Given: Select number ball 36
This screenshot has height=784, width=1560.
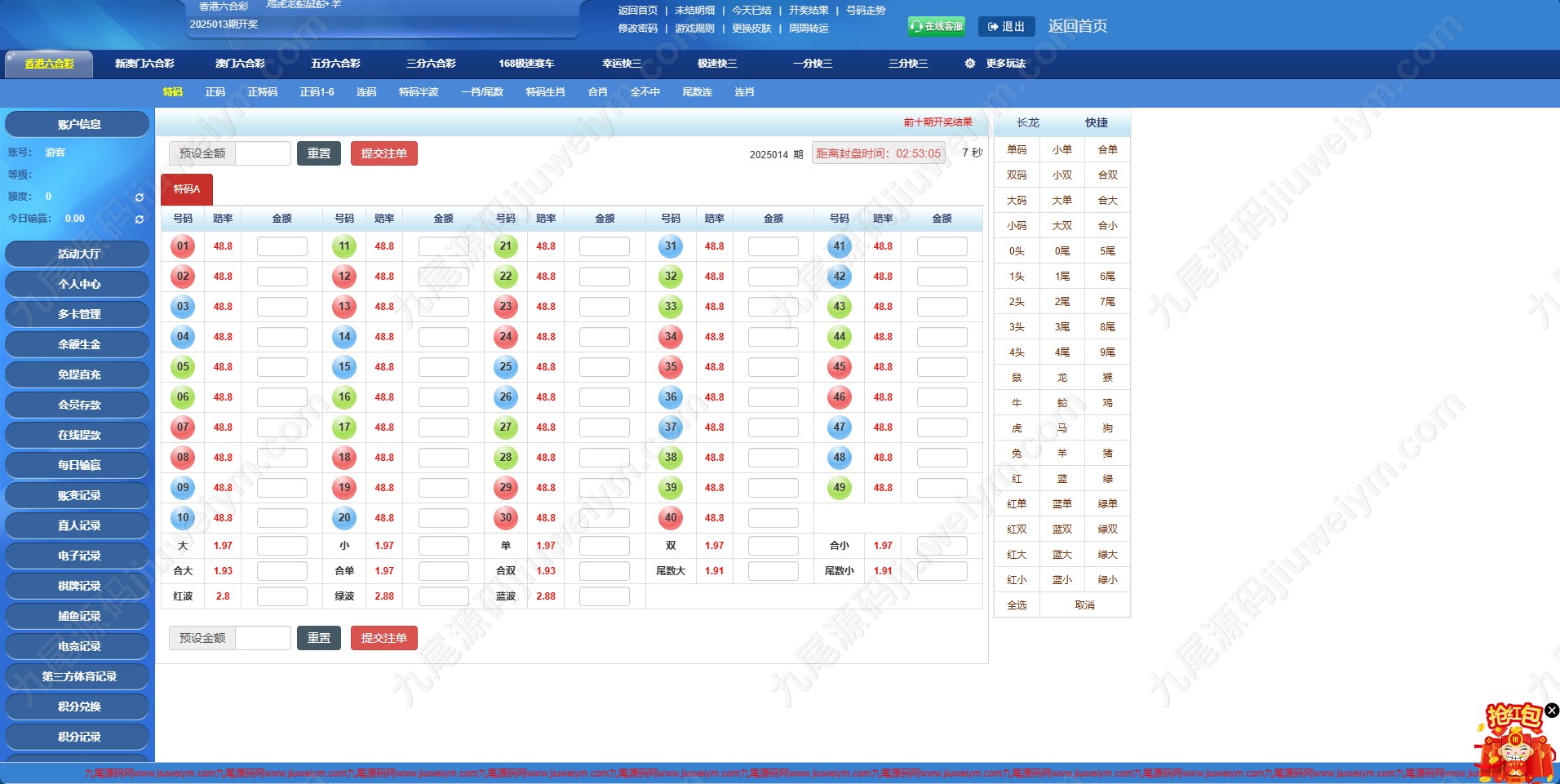Looking at the screenshot, I should pos(671,397).
